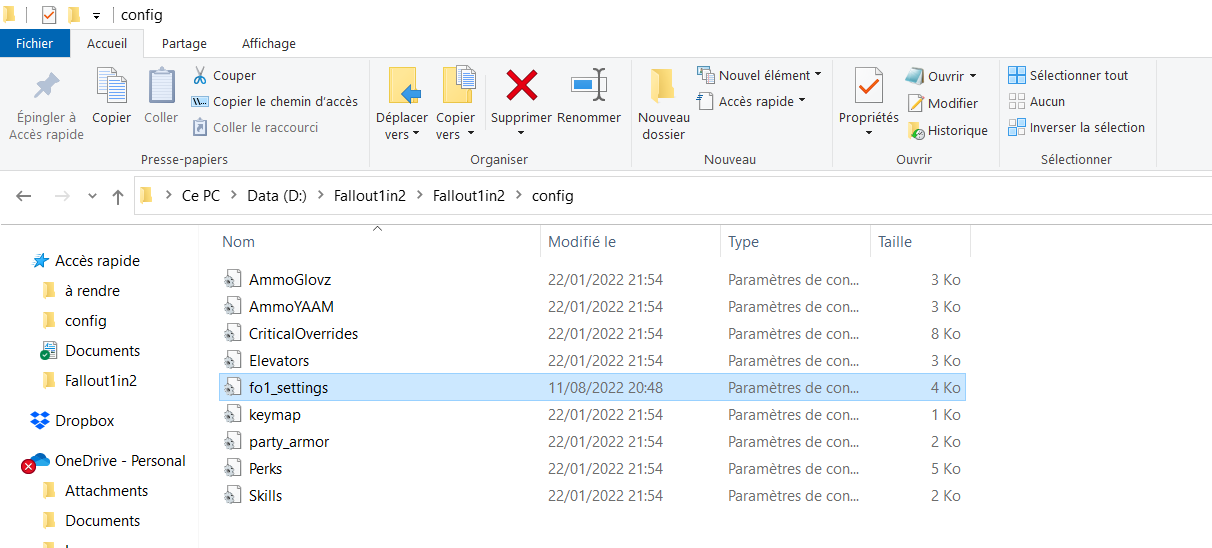
Task: Click Épingler à Accès rapide pin icon
Action: coord(46,86)
